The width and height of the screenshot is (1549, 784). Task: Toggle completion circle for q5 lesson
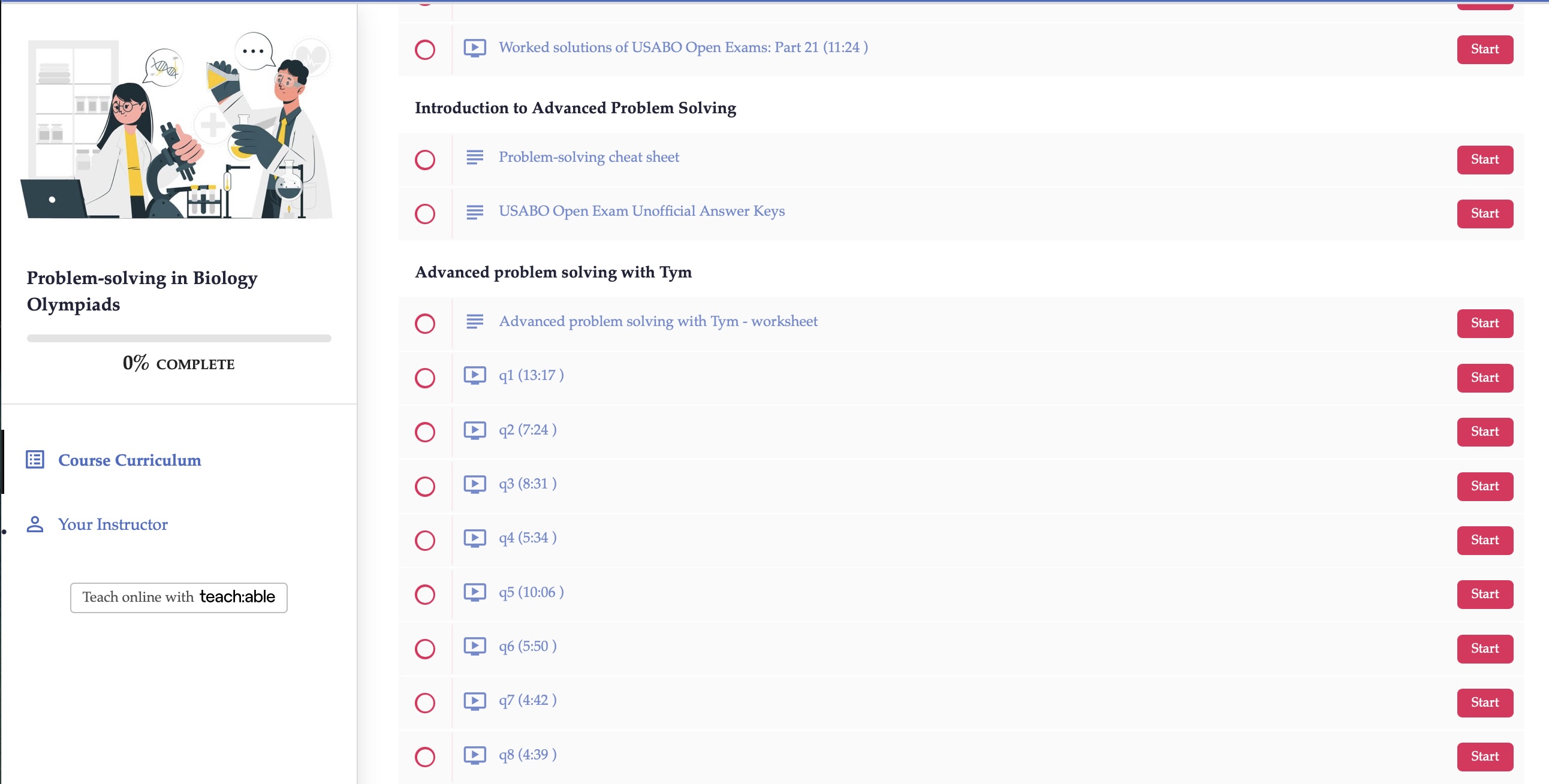coord(425,595)
